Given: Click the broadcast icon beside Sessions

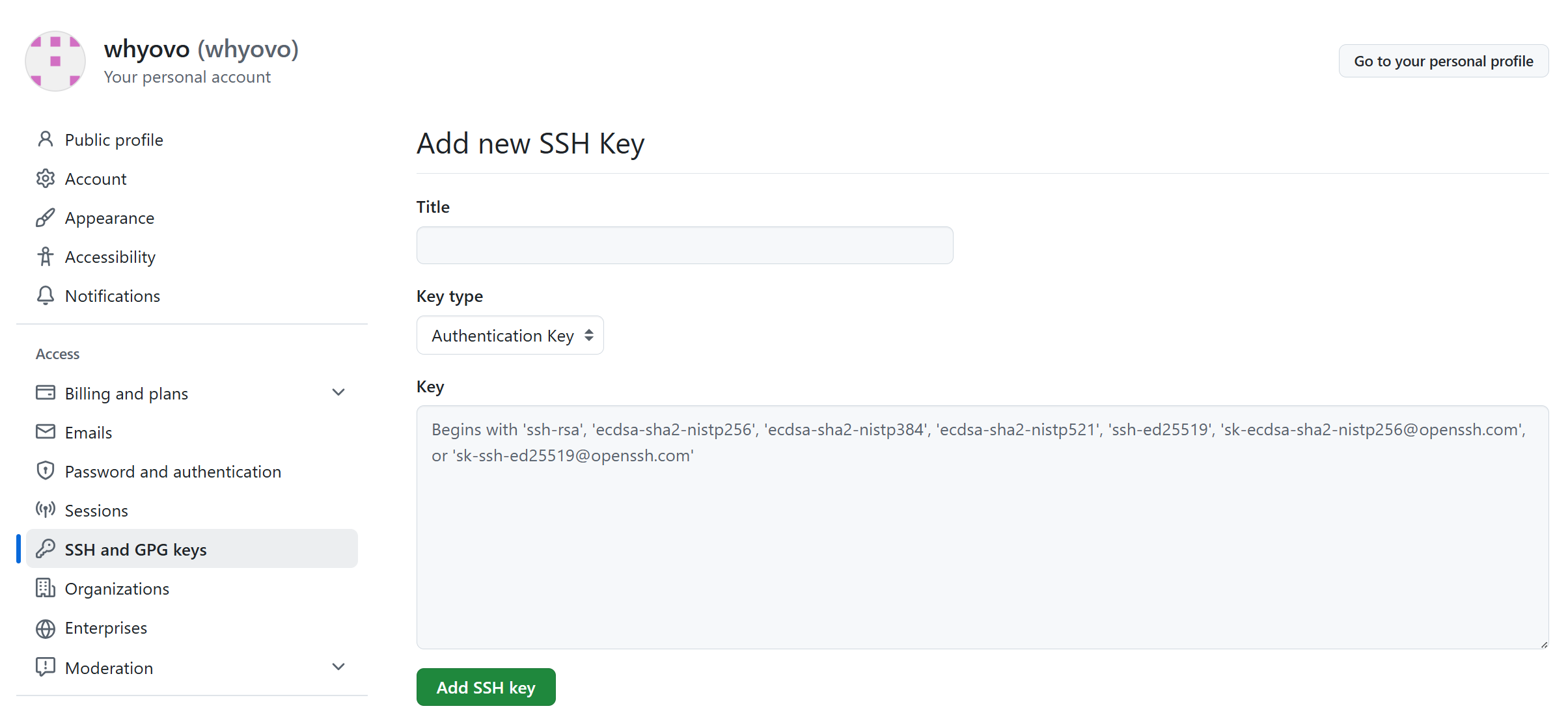Looking at the screenshot, I should (x=46, y=509).
